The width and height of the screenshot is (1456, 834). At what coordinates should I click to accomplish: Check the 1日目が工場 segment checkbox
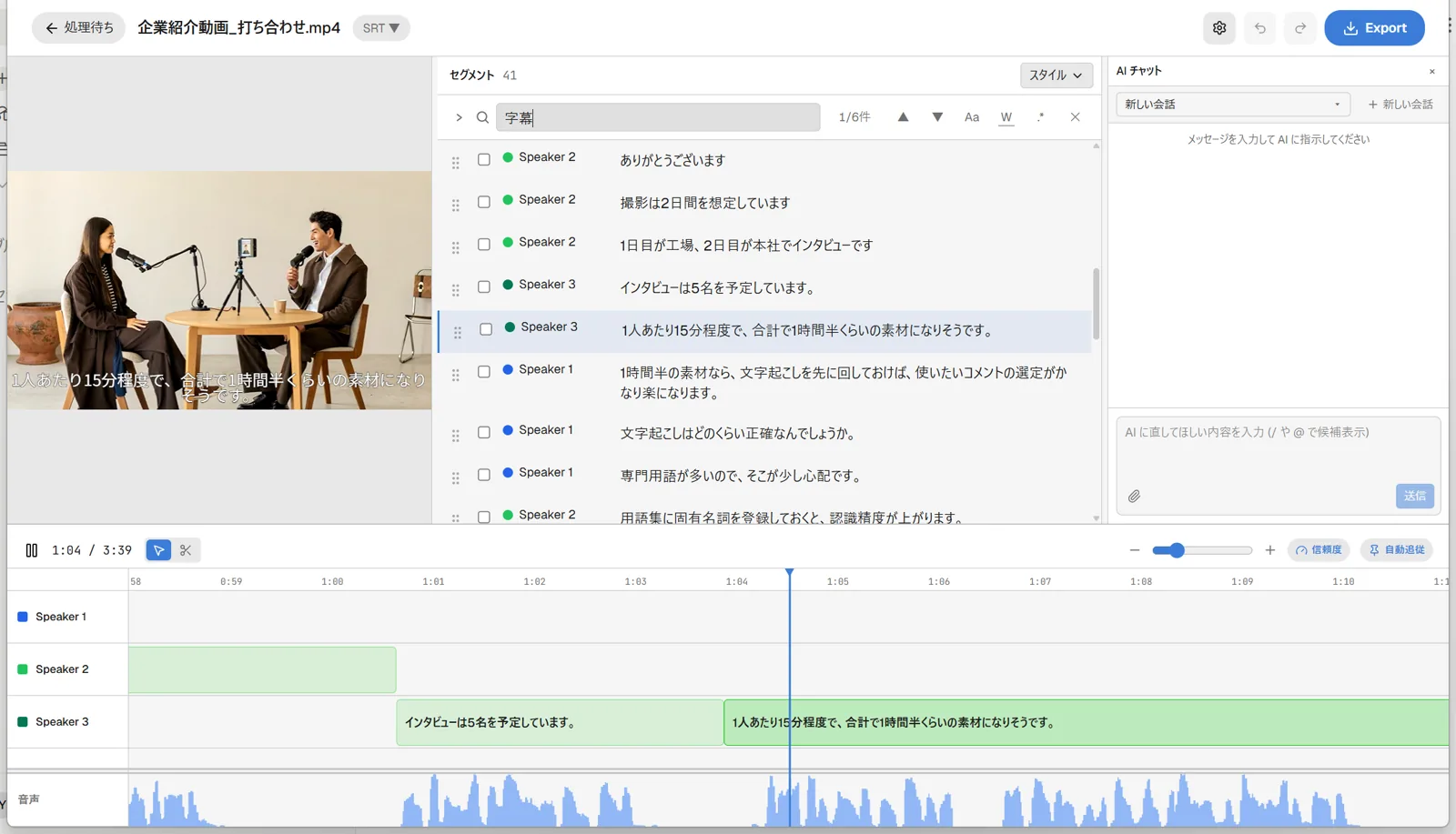[484, 245]
